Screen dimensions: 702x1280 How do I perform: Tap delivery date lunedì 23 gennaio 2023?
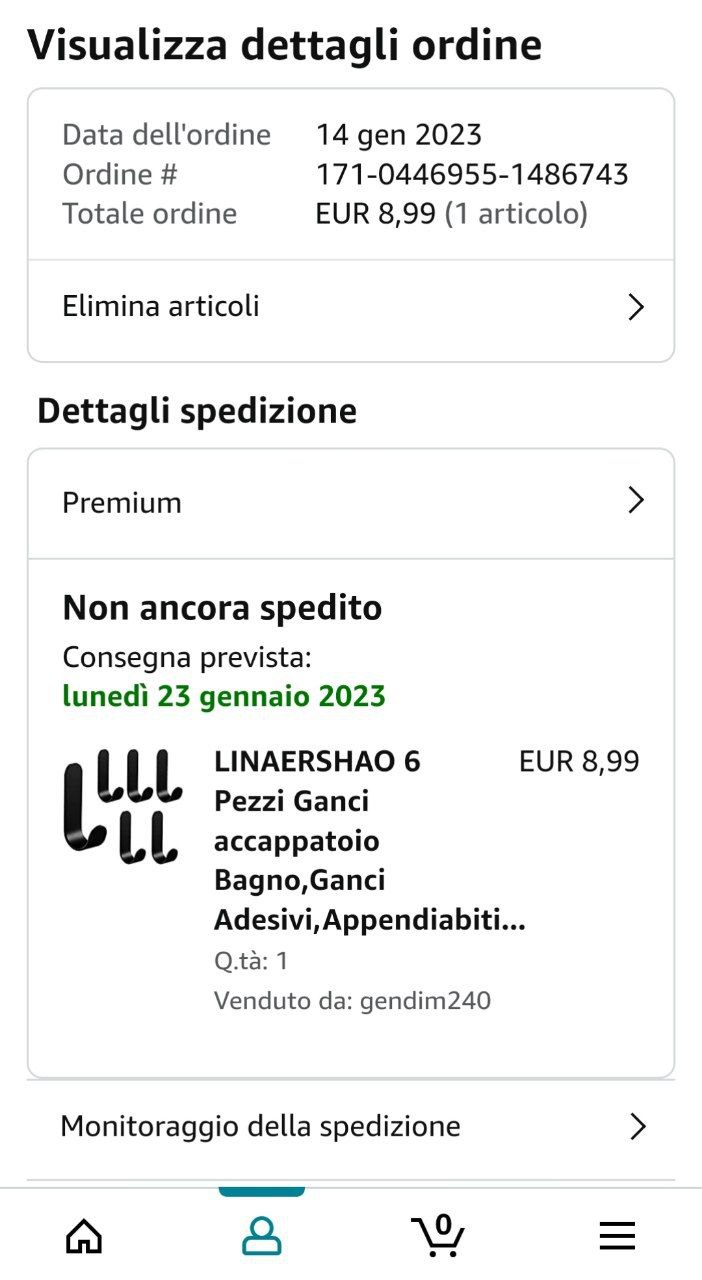tap(224, 696)
